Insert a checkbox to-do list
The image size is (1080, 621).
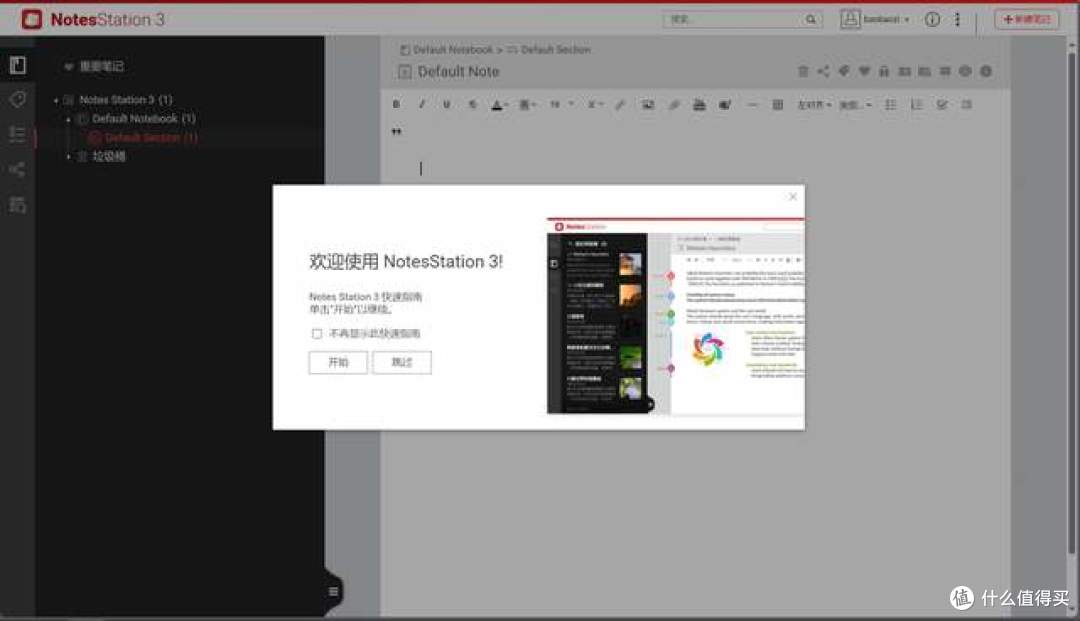click(x=942, y=105)
